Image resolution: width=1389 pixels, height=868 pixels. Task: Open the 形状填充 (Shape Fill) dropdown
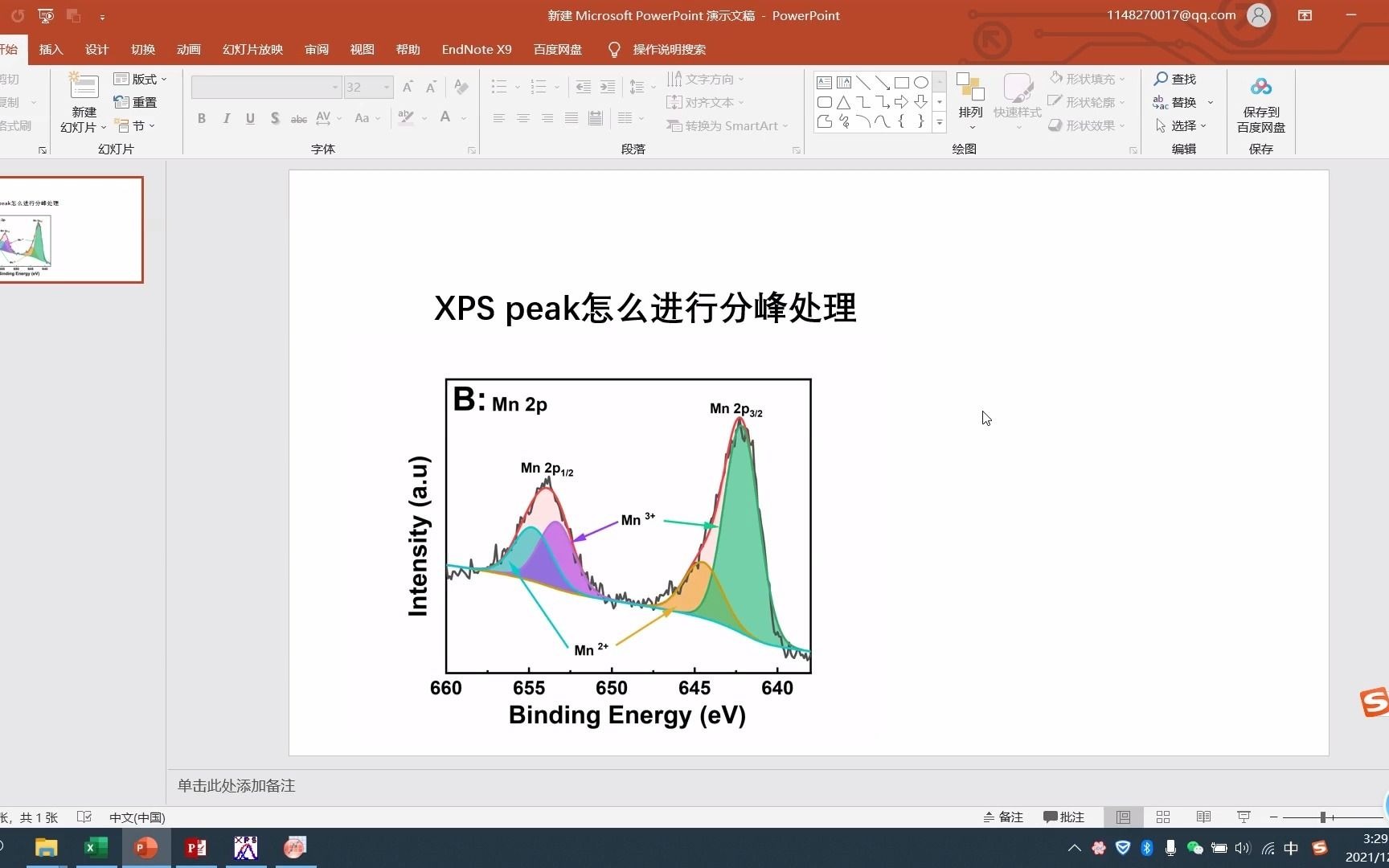tap(1087, 78)
